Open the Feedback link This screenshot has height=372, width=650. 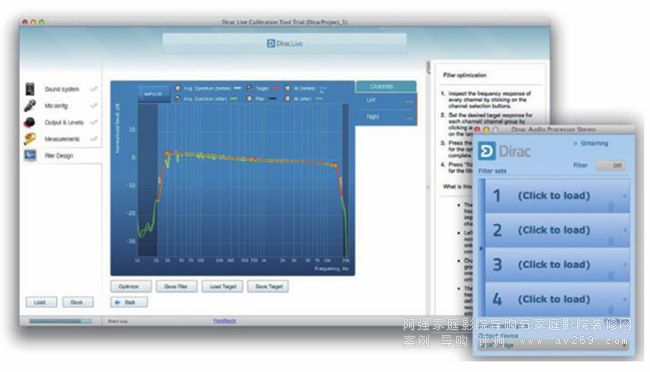(225, 321)
